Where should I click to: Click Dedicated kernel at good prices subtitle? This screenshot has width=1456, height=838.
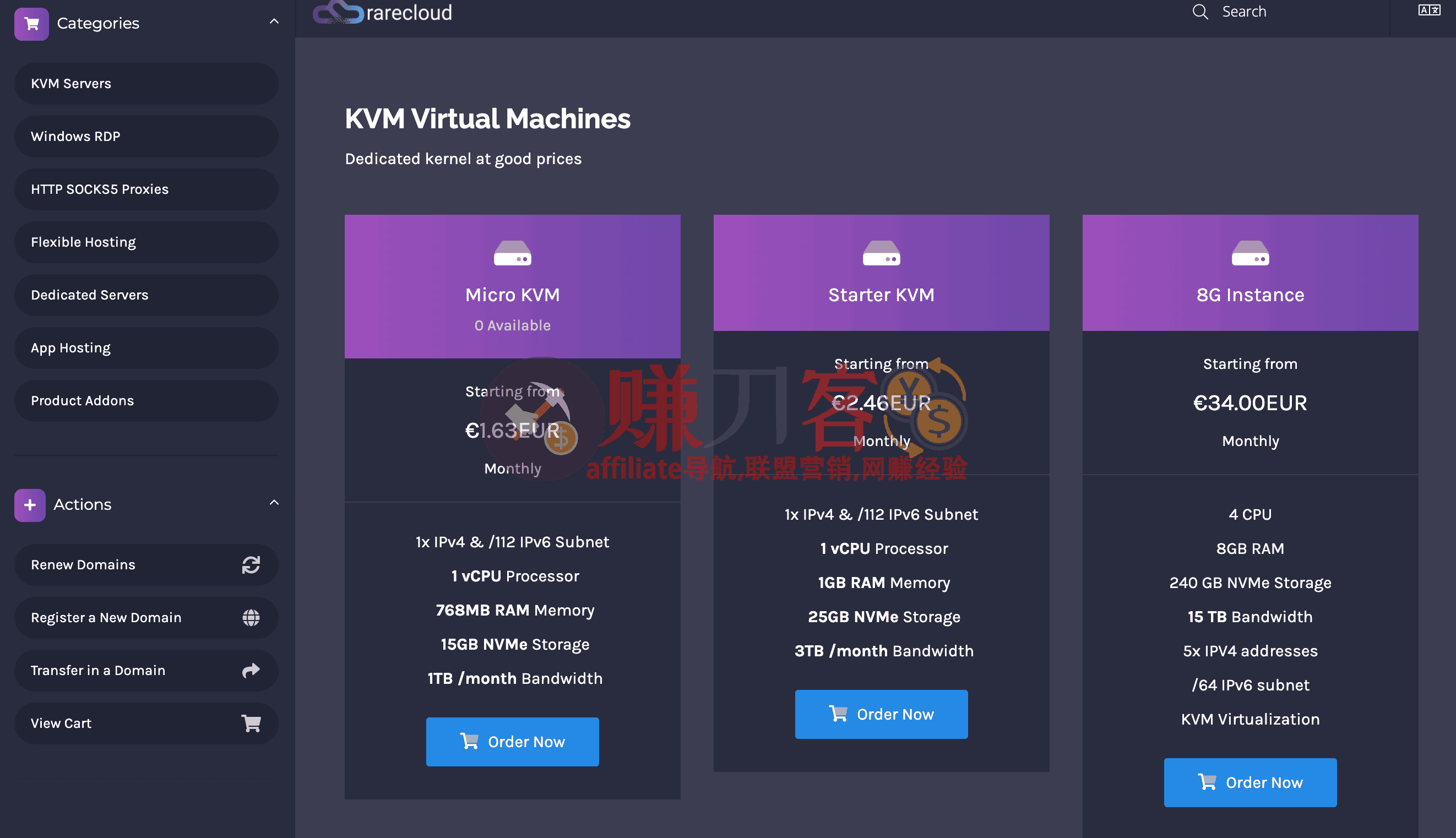tap(463, 159)
